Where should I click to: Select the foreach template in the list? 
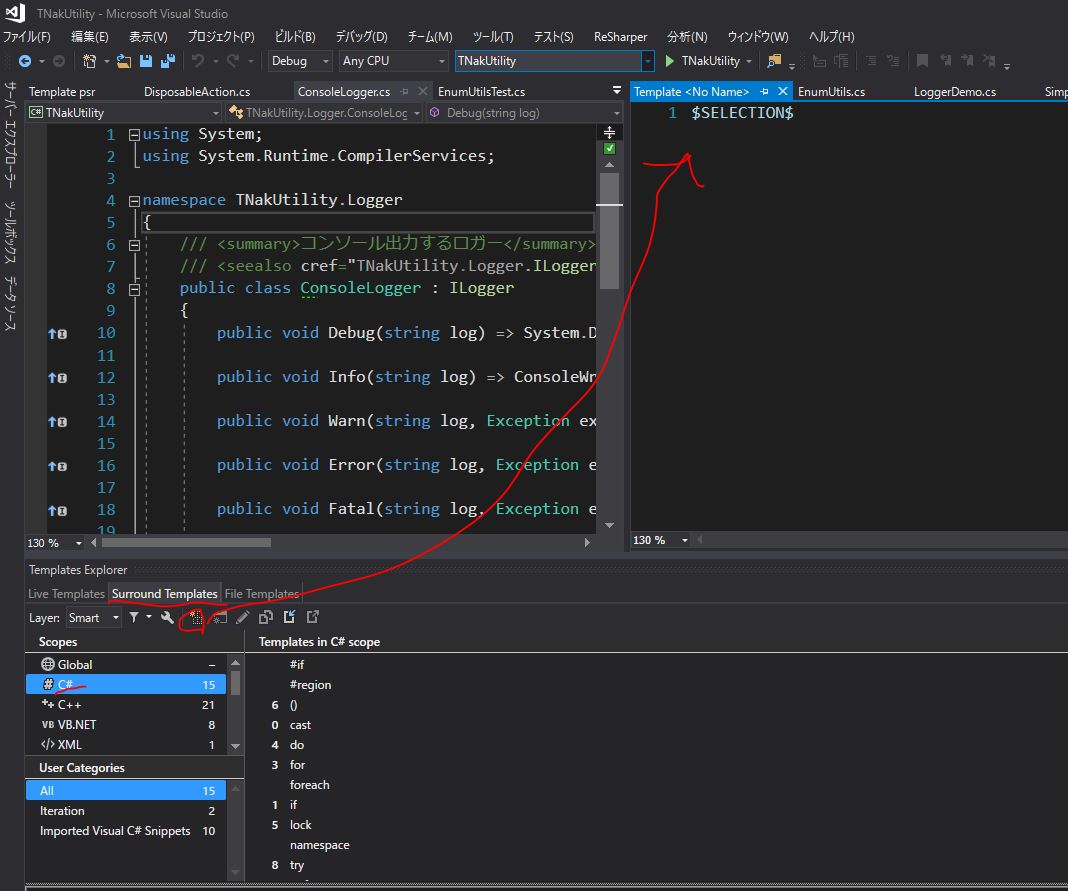coord(309,785)
